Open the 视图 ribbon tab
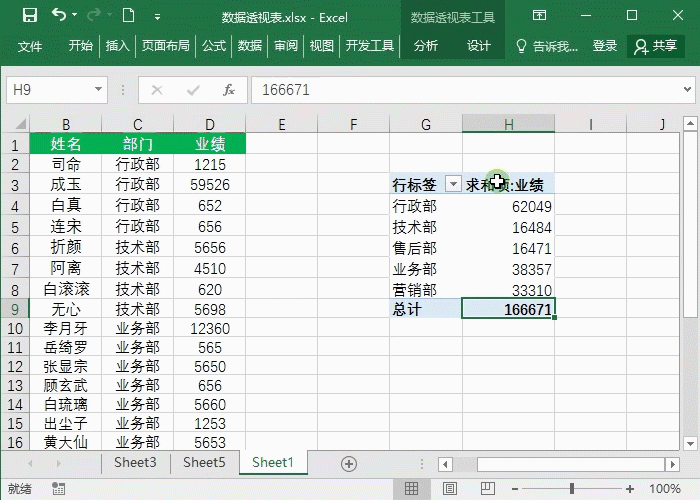This screenshot has height=500, width=700. (322, 46)
